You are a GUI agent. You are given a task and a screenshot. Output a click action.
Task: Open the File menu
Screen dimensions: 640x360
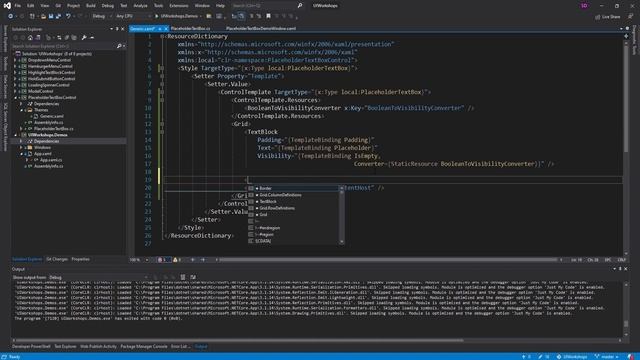click(x=18, y=6)
